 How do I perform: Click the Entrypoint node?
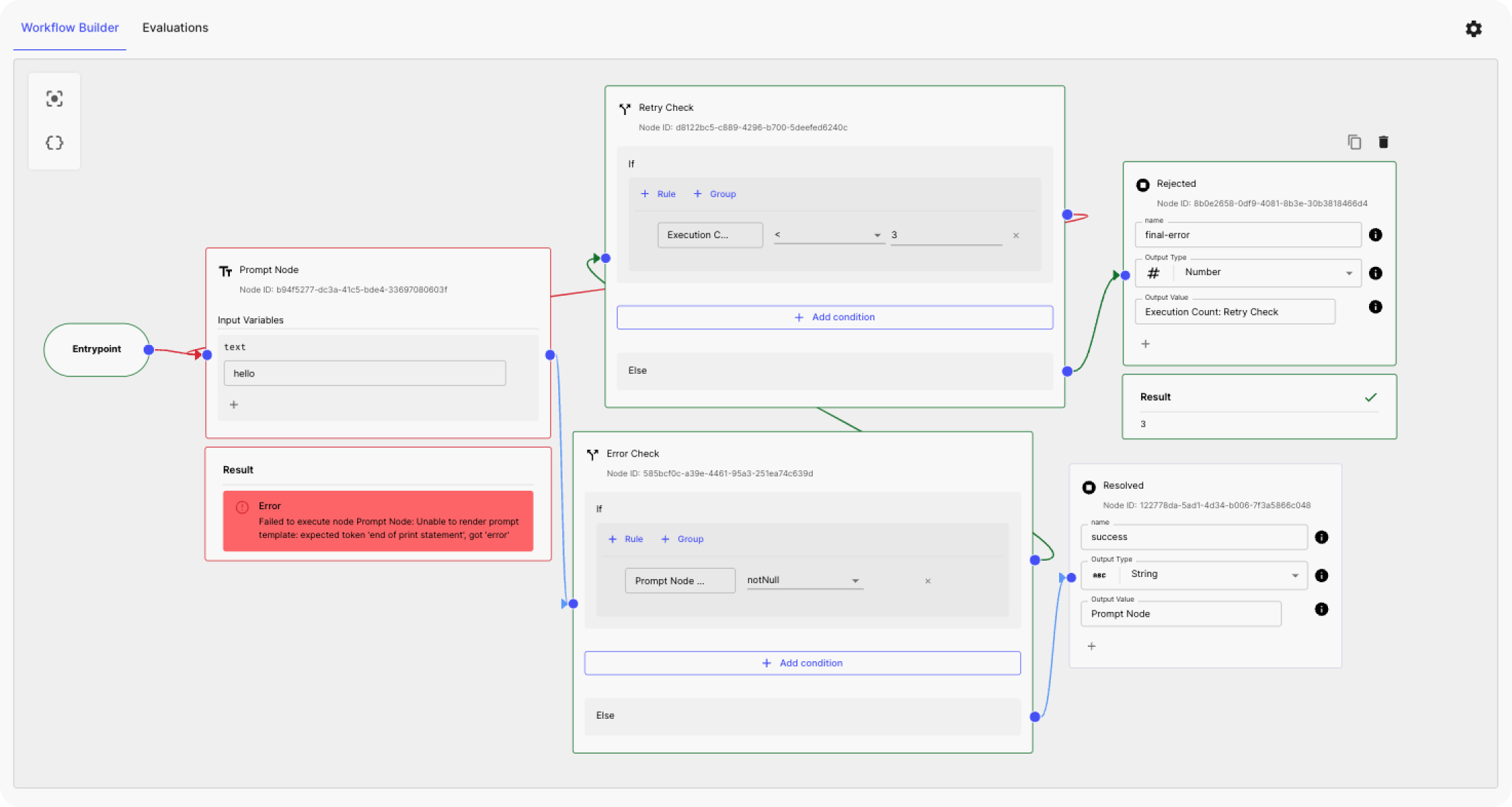96,349
